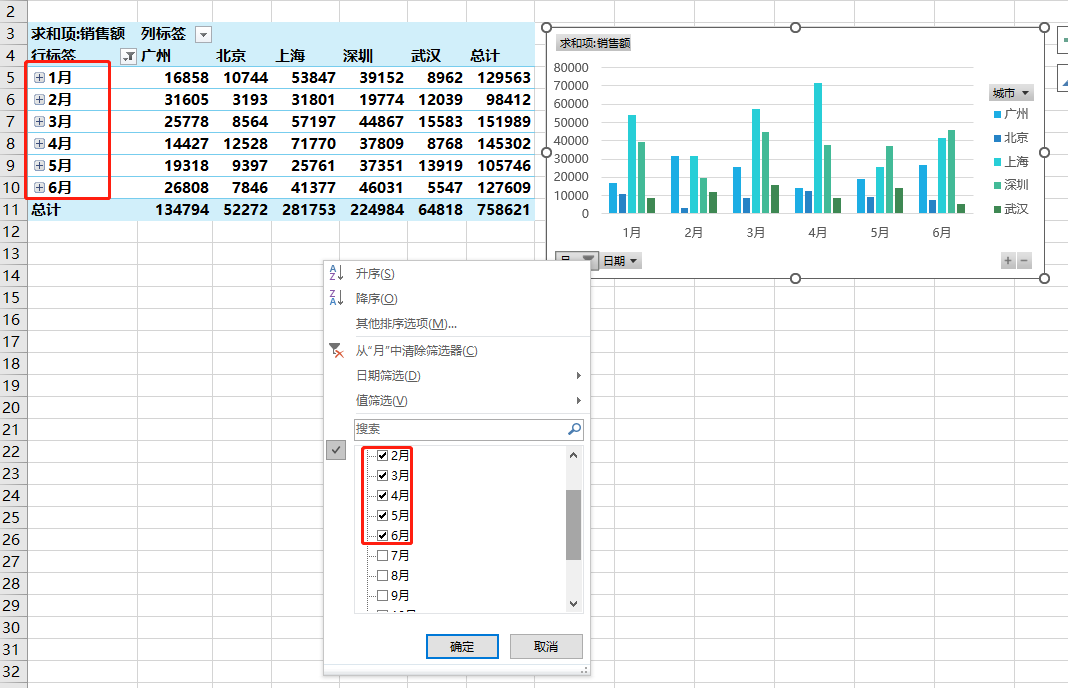The width and height of the screenshot is (1068, 688).
Task: Click the plus expand-field button on the chart
Action: pos(1008,261)
